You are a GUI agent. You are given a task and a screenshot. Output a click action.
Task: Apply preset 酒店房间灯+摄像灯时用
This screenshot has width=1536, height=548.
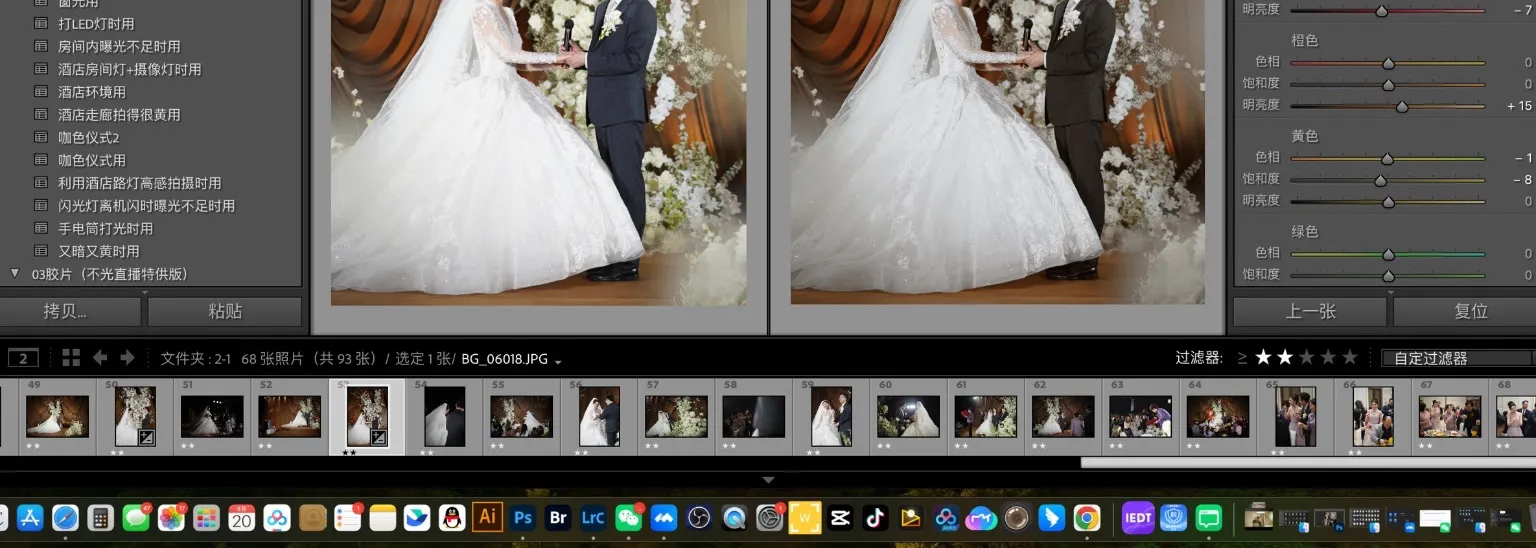click(x=130, y=69)
